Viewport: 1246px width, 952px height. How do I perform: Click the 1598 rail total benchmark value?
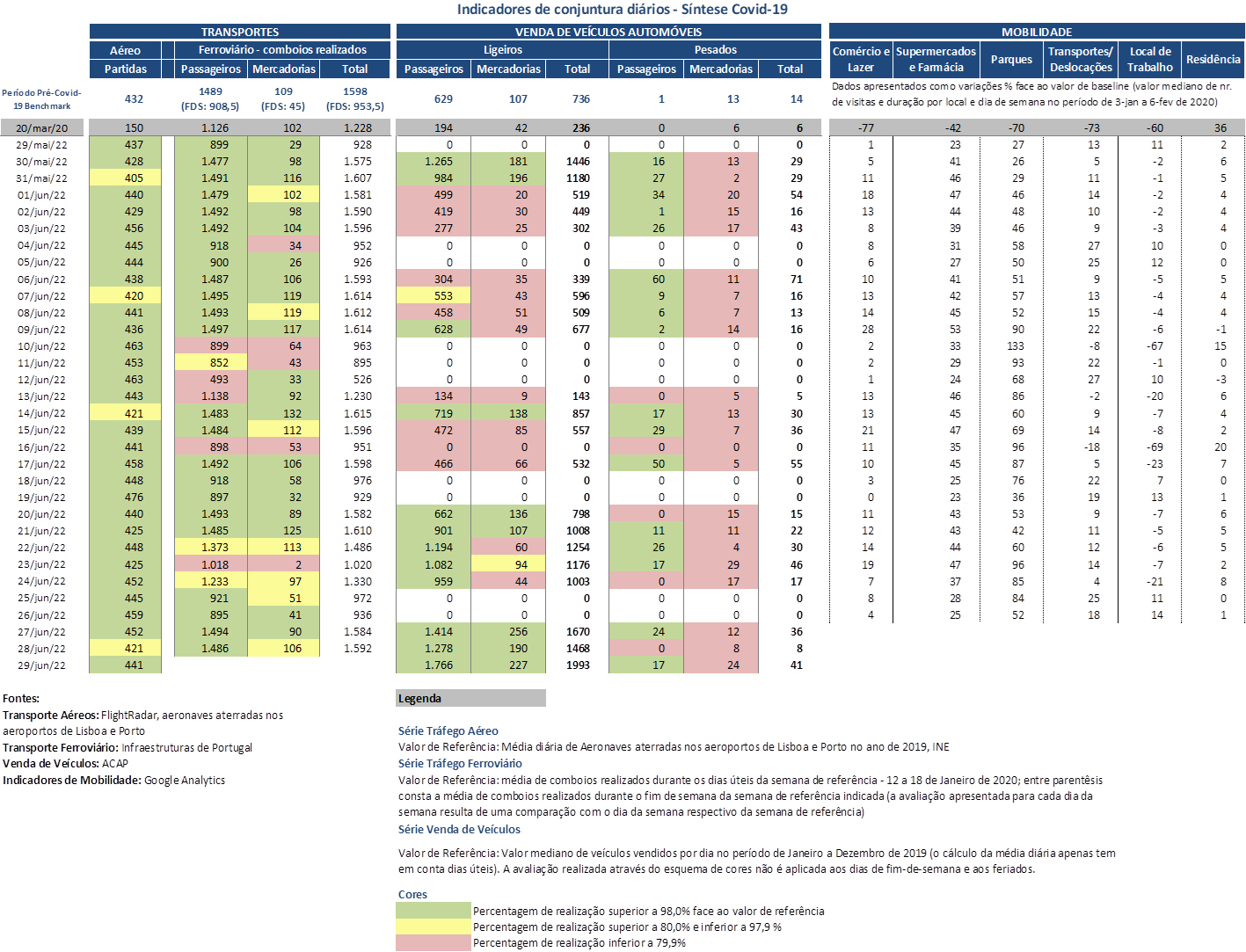[x=355, y=91]
